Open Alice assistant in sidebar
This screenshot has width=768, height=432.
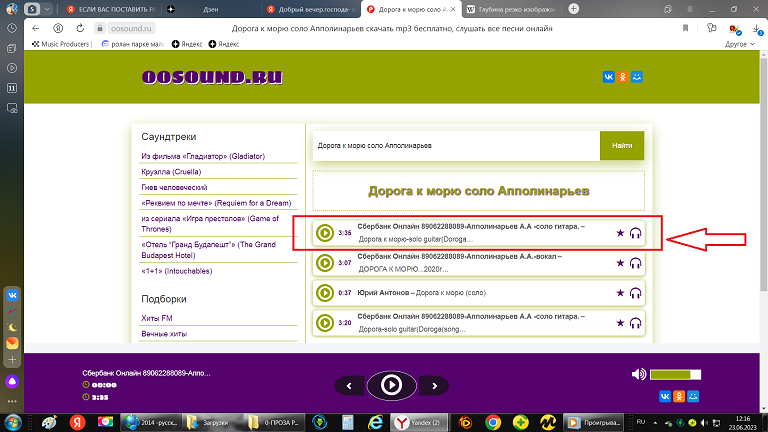(12, 382)
